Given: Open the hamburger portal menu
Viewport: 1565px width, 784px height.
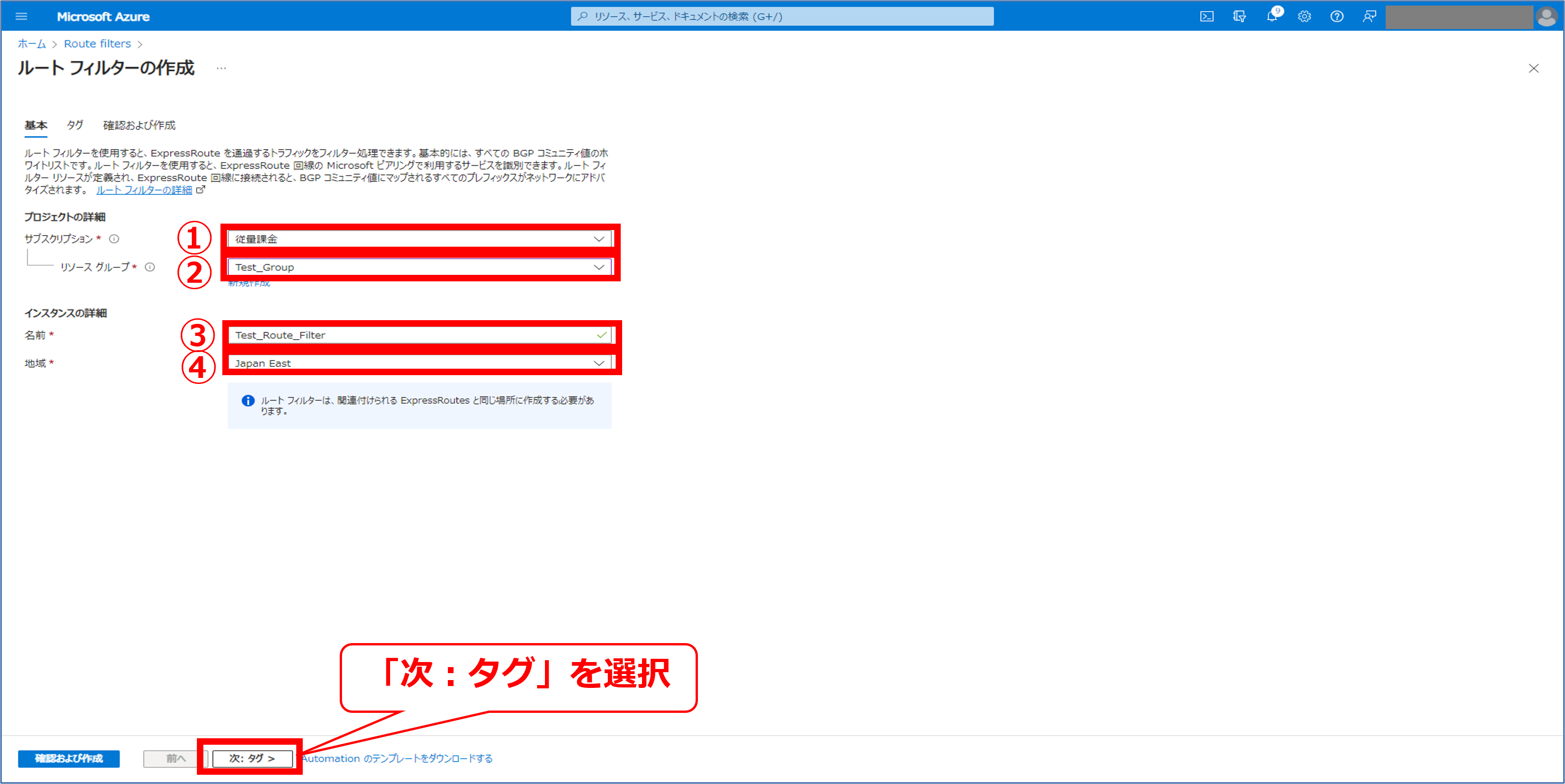Looking at the screenshot, I should coord(21,16).
